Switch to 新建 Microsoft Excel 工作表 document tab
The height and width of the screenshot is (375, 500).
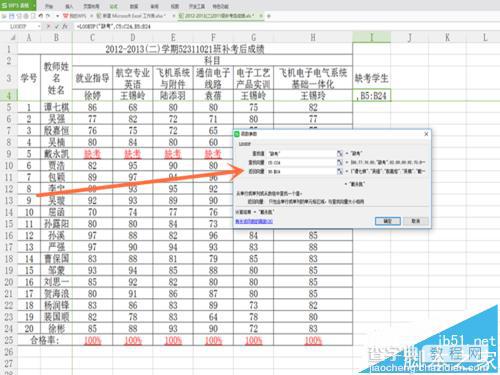coord(133,16)
